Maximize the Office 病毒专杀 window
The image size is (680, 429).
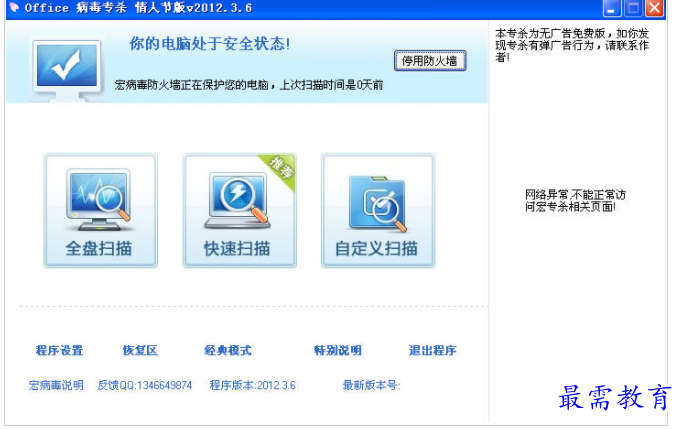click(x=633, y=8)
